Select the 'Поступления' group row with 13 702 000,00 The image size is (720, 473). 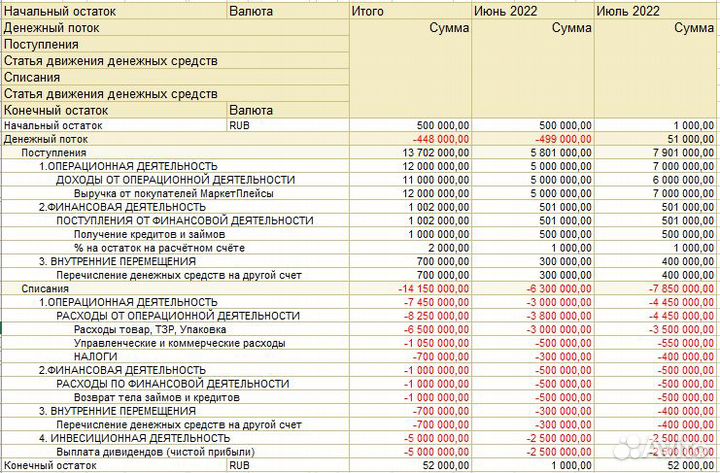pyautogui.click(x=360, y=152)
